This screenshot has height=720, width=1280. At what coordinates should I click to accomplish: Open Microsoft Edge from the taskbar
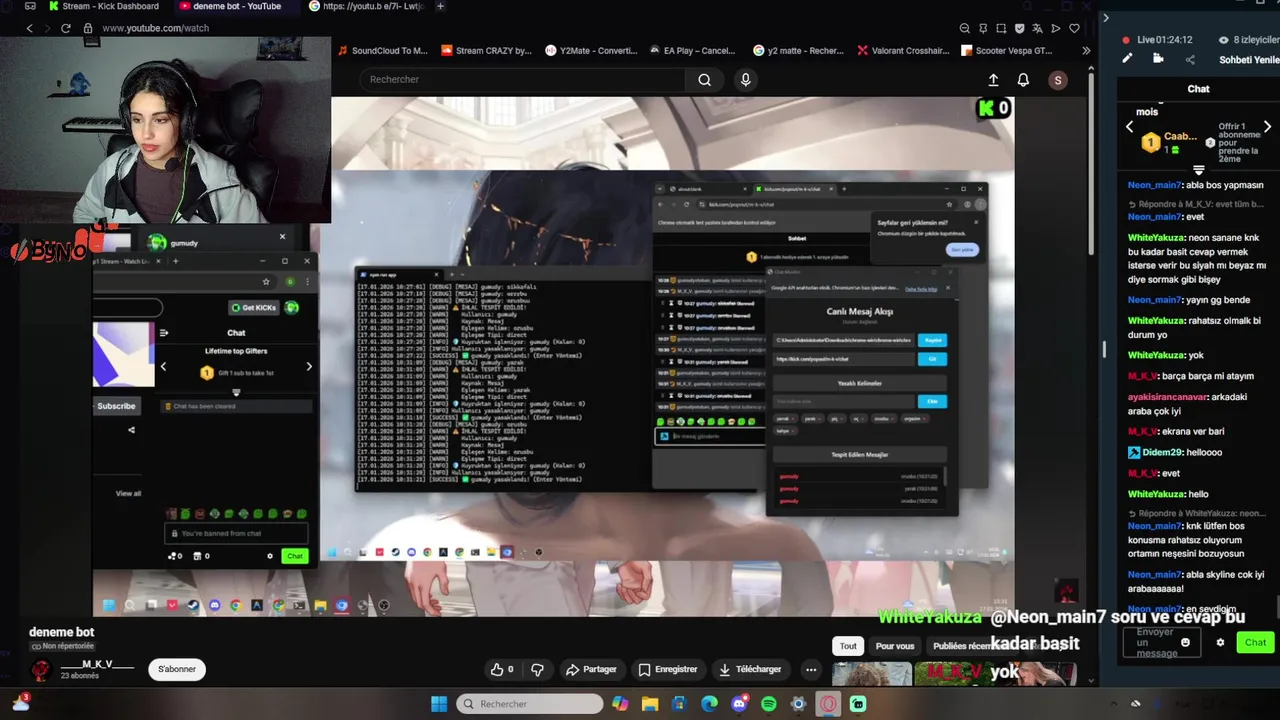point(709,704)
